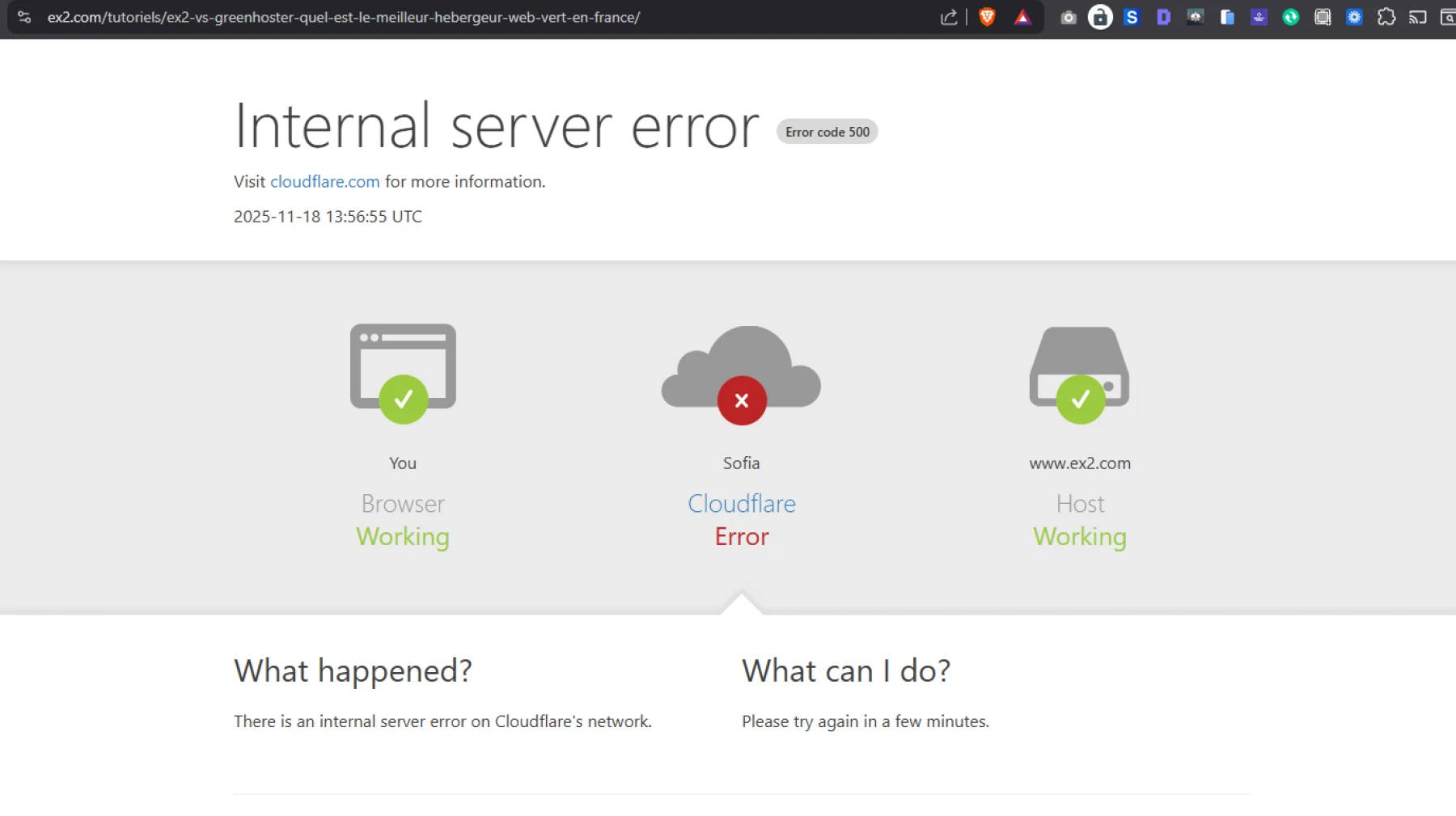This screenshot has width=1456, height=816.
Task: Open the blue 'S' extension
Action: pyautogui.click(x=1132, y=17)
